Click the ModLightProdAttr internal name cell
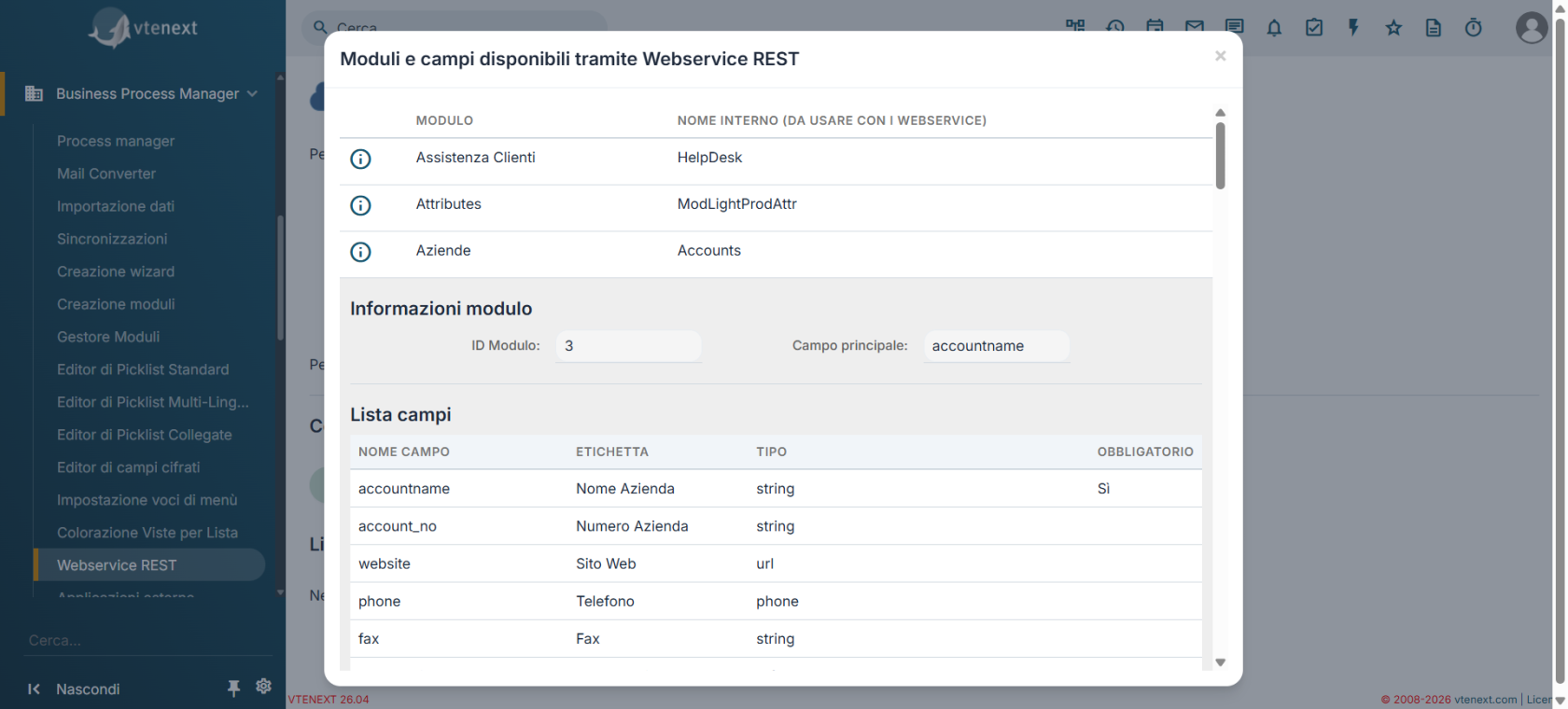Screen dimensions: 1568x709 pyautogui.click(x=737, y=204)
